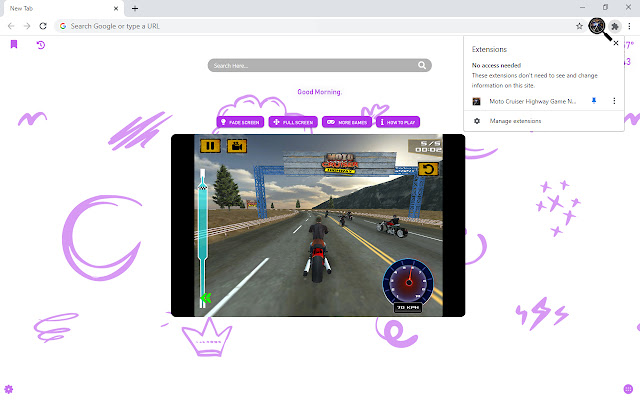640x400 pixels.
Task: Reload the current page
Action: (43, 26)
